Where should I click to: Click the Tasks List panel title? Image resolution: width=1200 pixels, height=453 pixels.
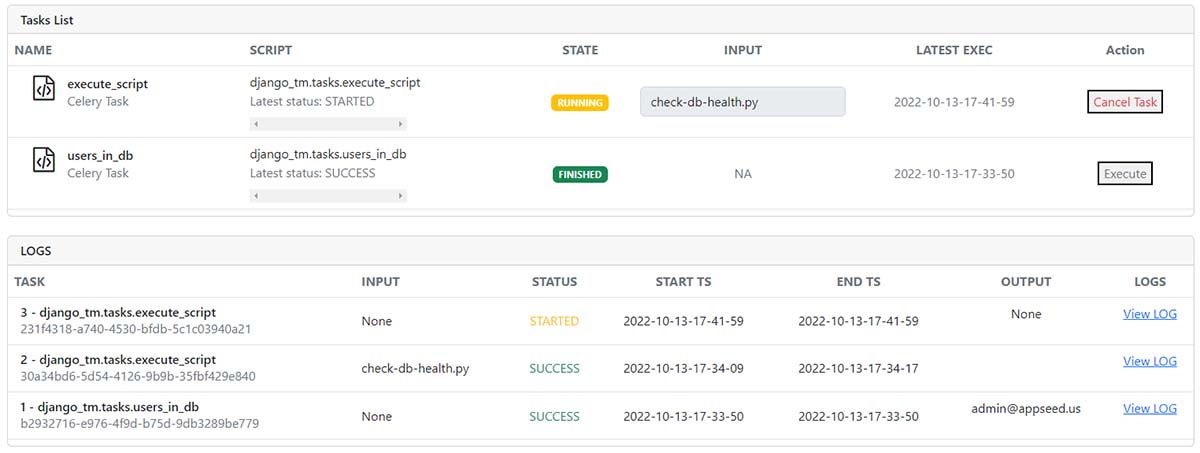tap(46, 20)
